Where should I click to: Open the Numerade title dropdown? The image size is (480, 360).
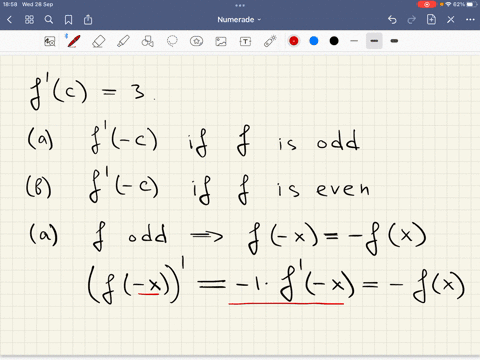(239, 20)
